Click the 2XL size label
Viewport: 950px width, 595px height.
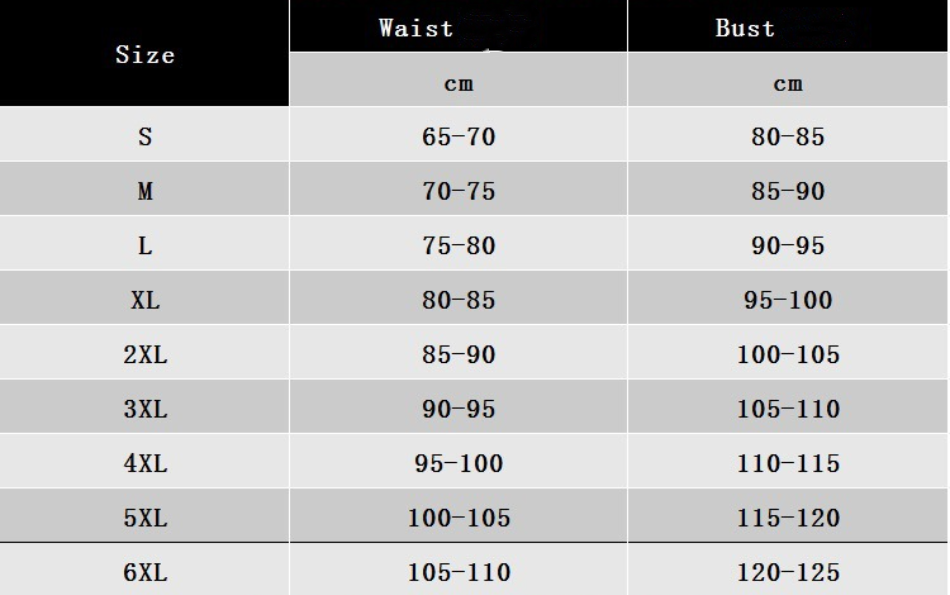click(145, 354)
